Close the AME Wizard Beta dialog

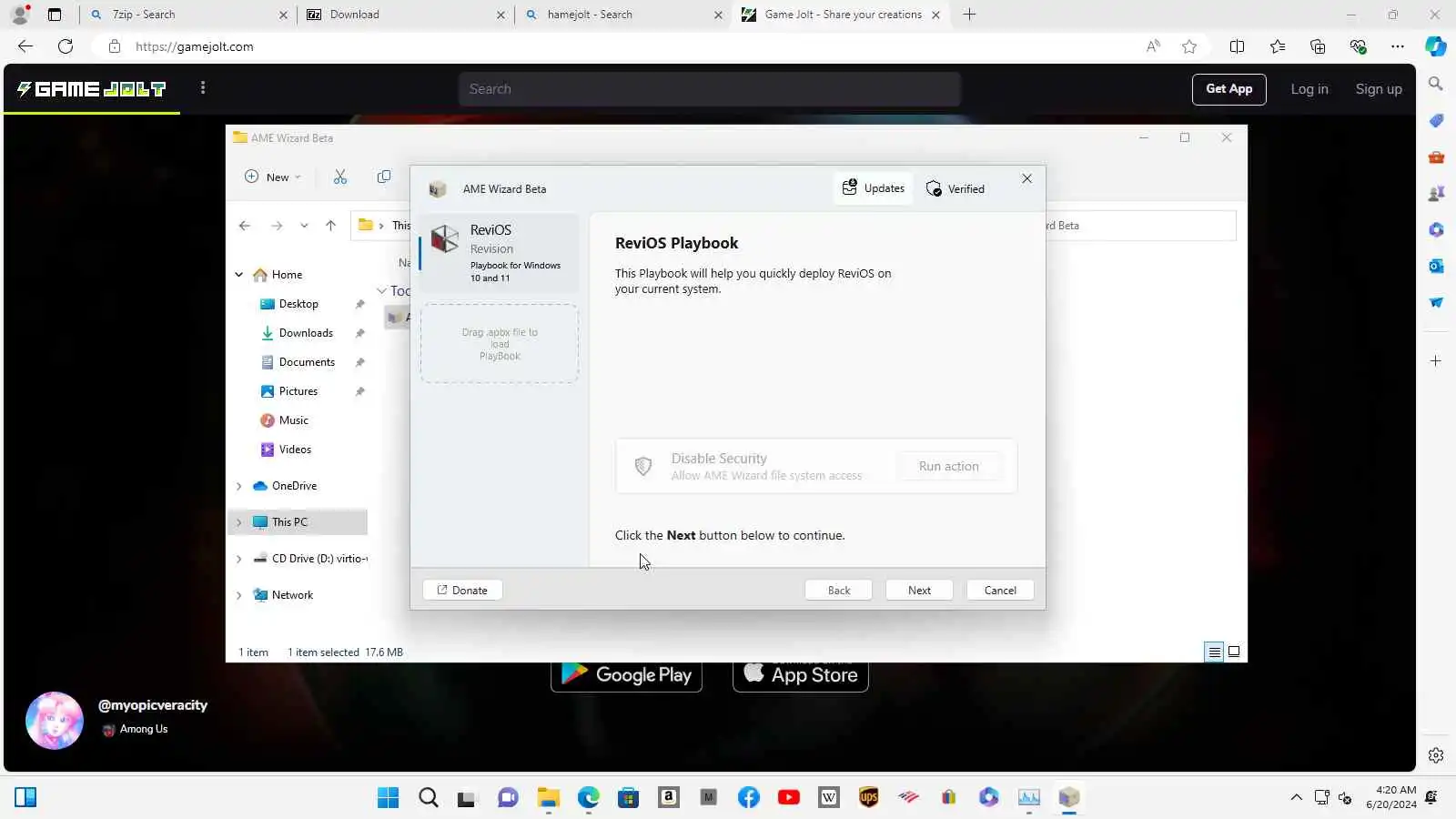point(1026,178)
